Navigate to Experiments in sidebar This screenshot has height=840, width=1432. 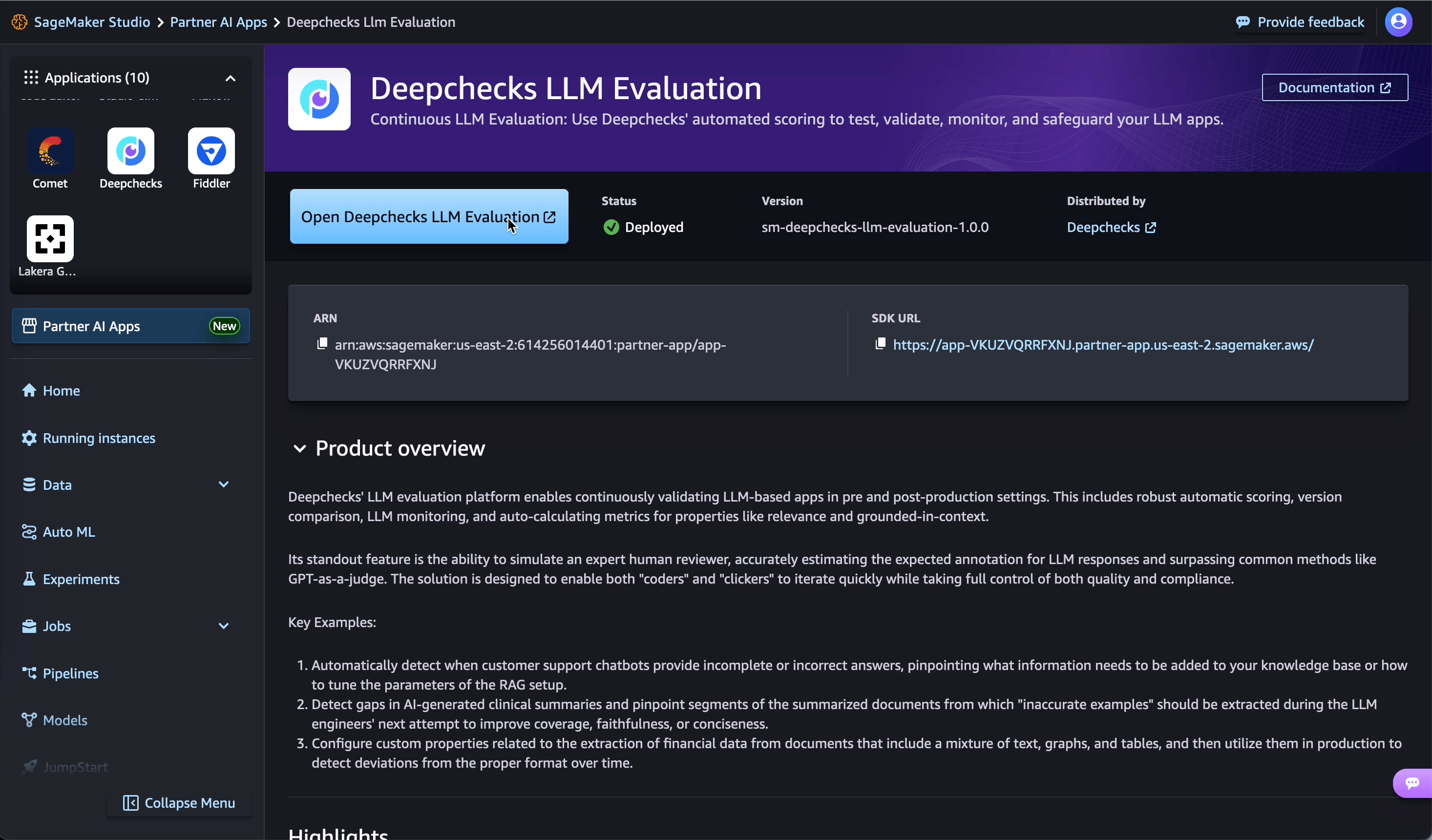[81, 579]
